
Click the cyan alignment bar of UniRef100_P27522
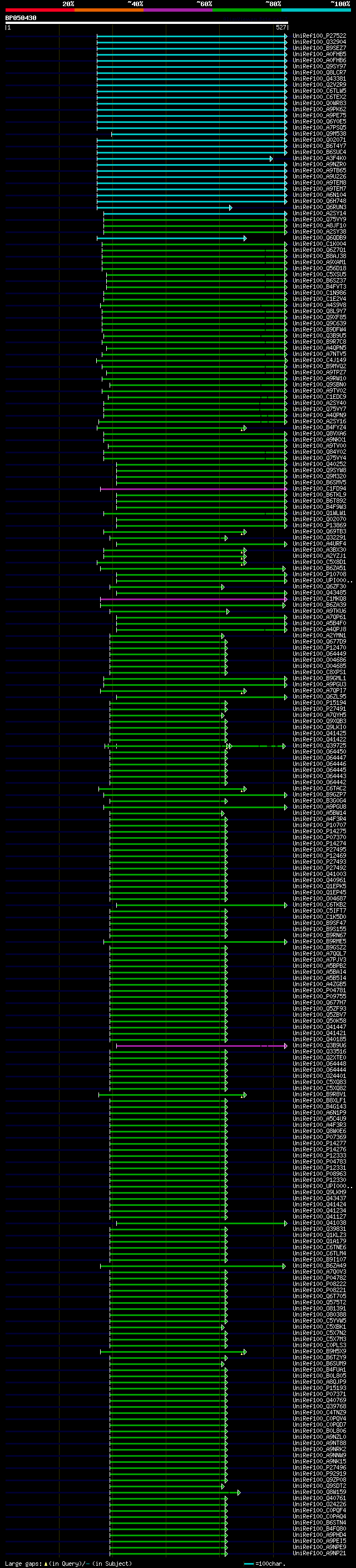192,36
